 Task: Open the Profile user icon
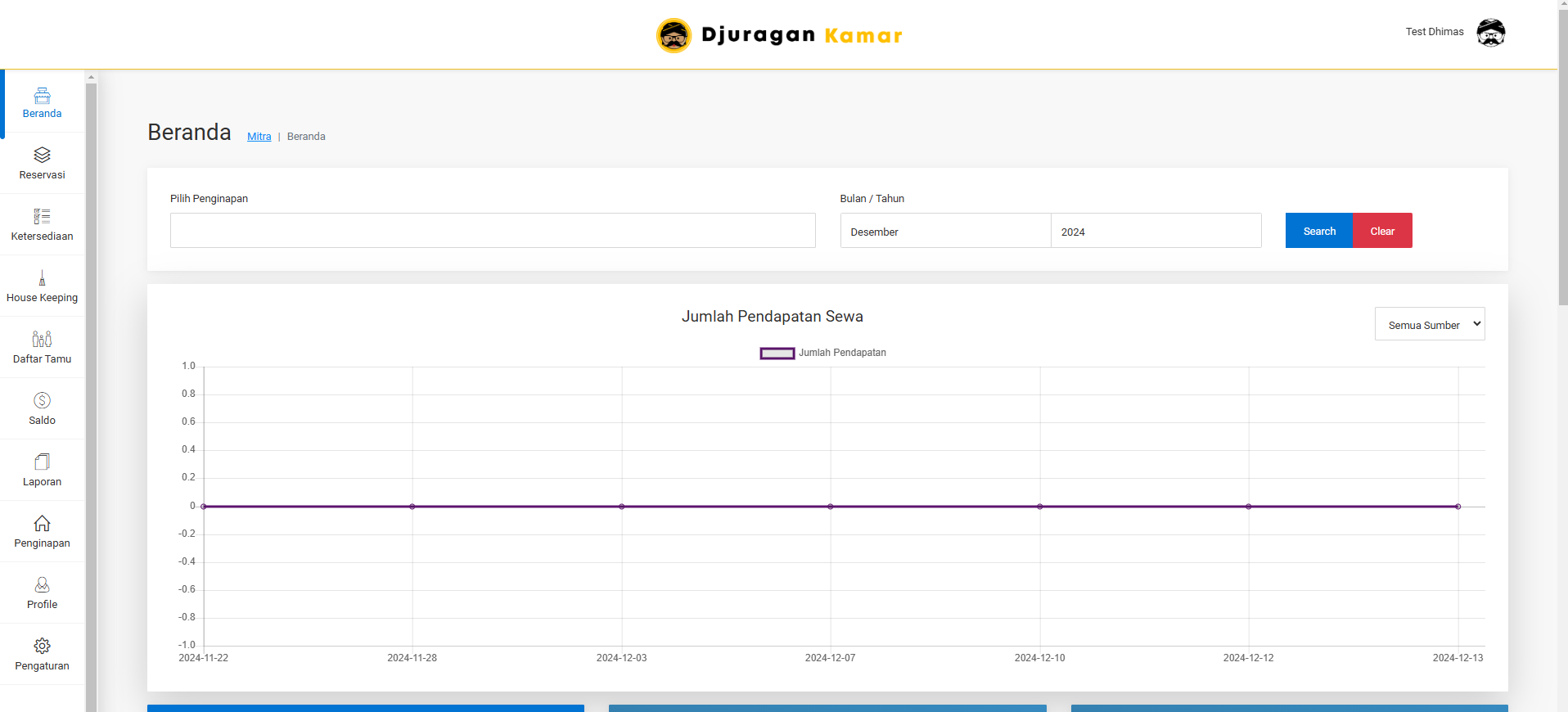pos(42,584)
